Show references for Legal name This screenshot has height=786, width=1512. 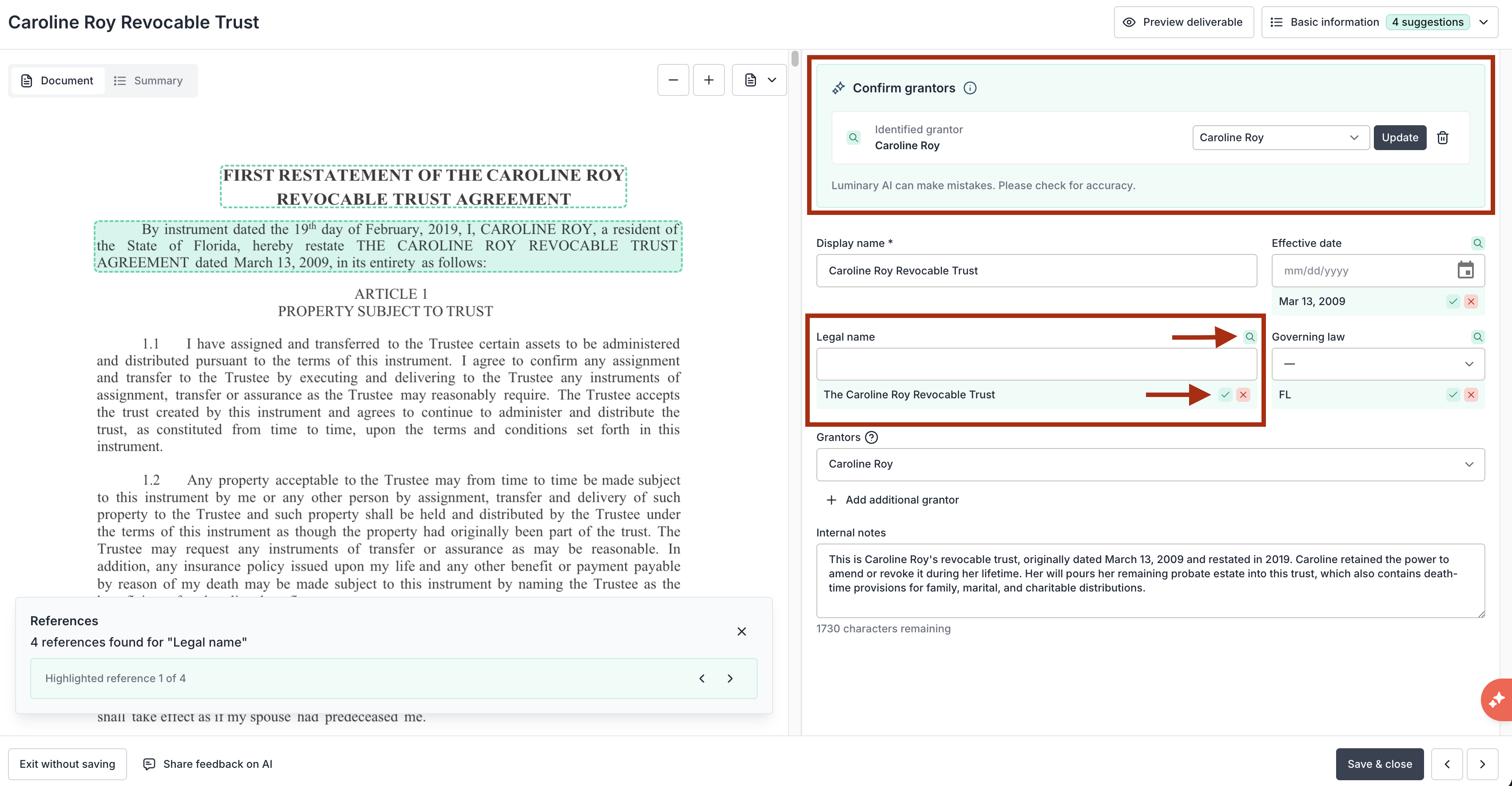(1249, 337)
